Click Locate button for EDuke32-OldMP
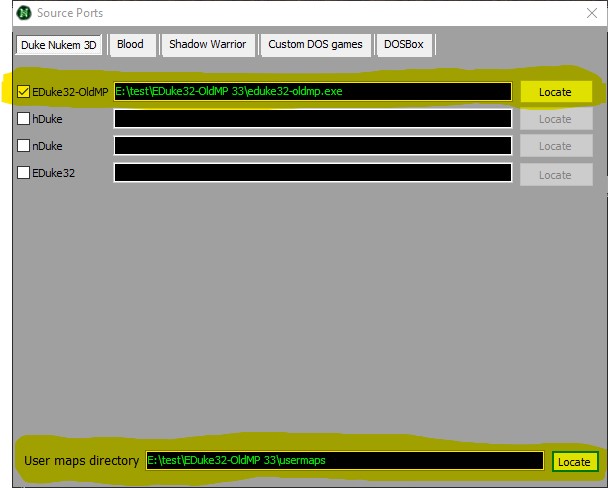Screen dimensions: 608x488 tap(556, 92)
